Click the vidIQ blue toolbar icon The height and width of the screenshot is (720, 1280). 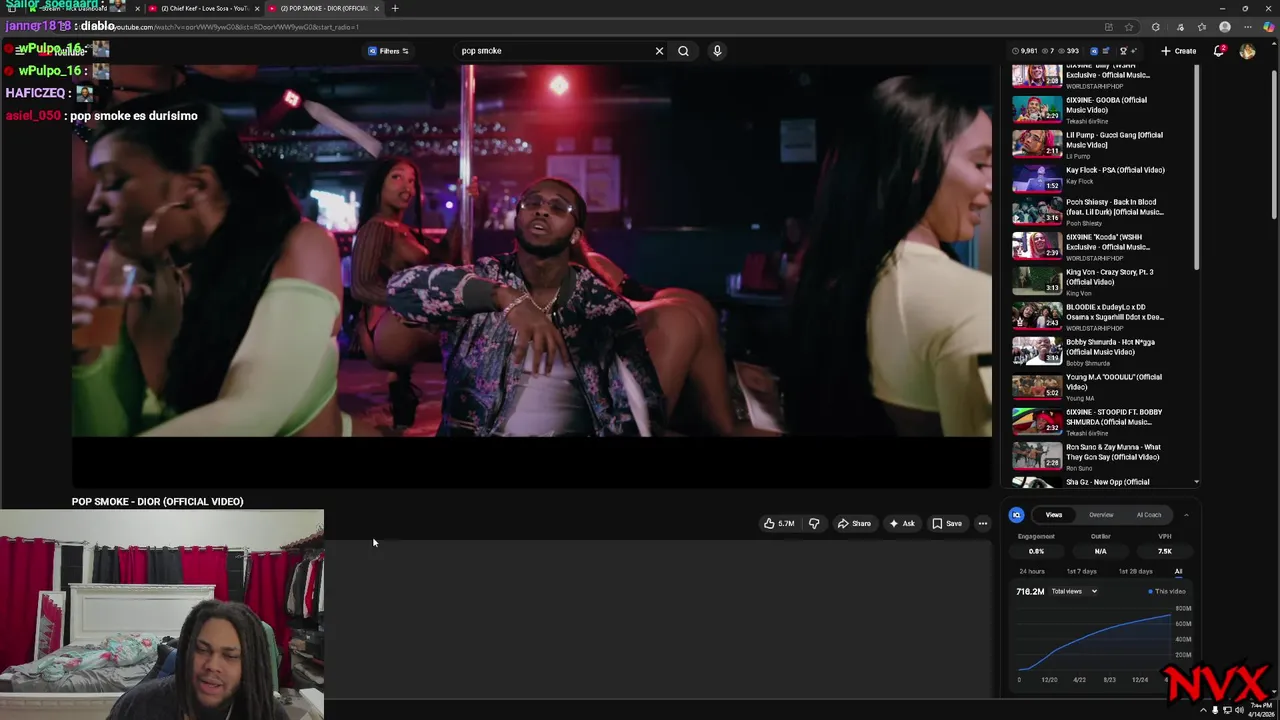(1094, 51)
